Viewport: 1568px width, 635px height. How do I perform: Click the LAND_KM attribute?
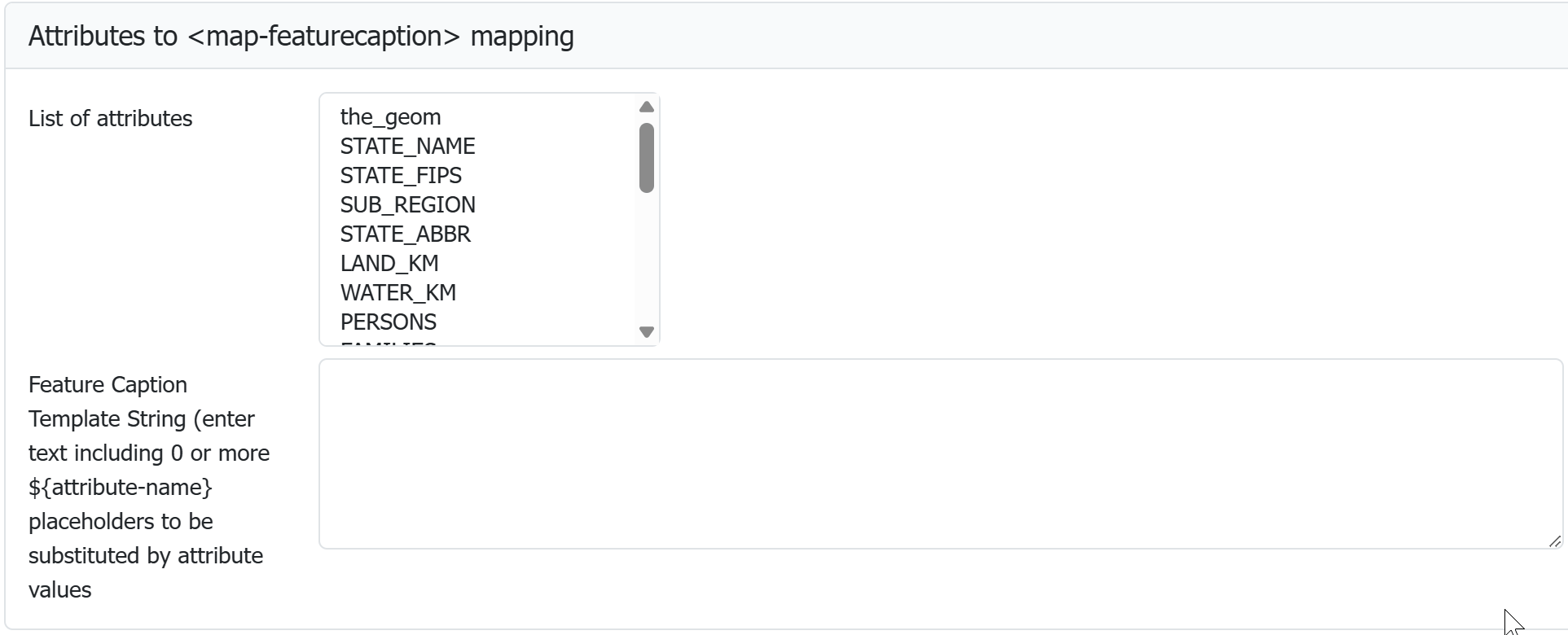[389, 264]
